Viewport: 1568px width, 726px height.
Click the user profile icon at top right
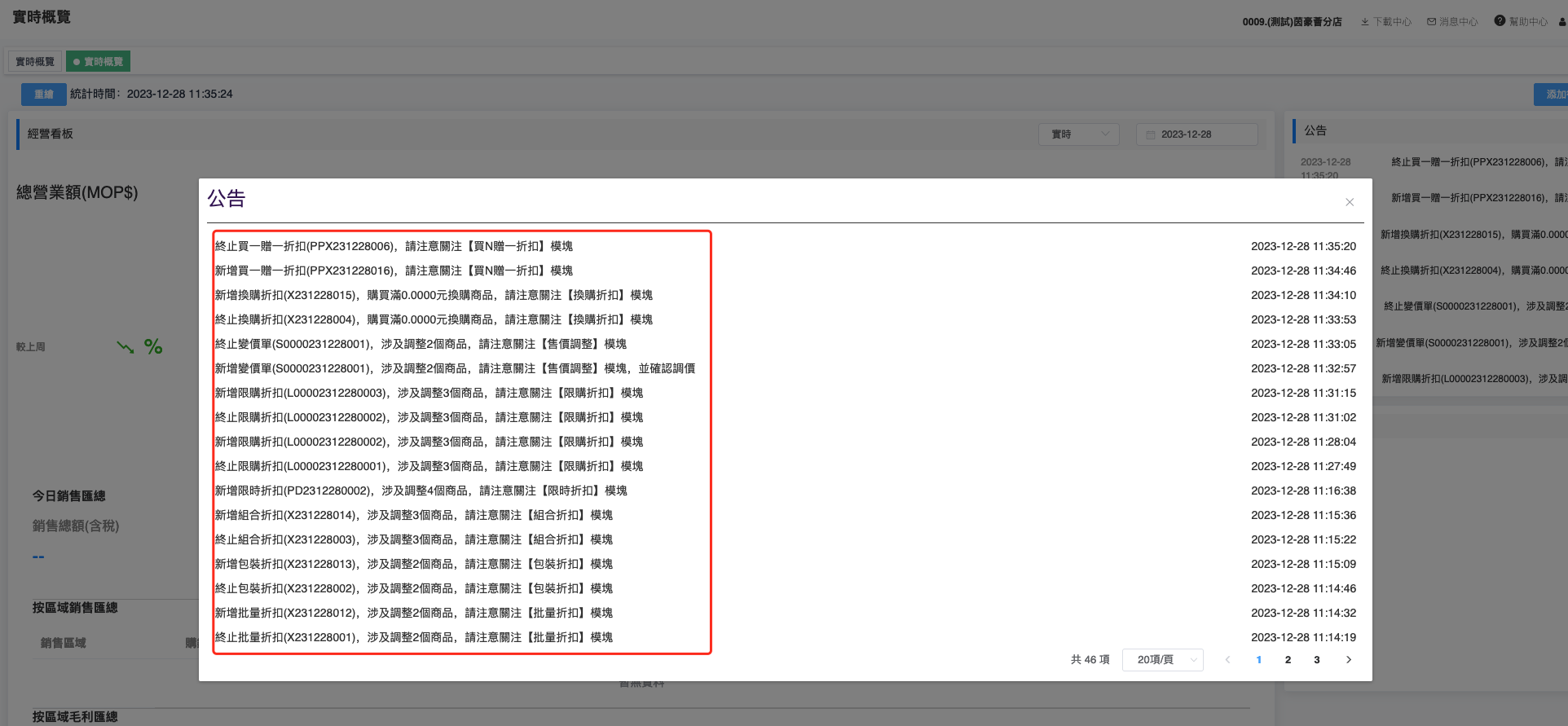pos(1561,22)
